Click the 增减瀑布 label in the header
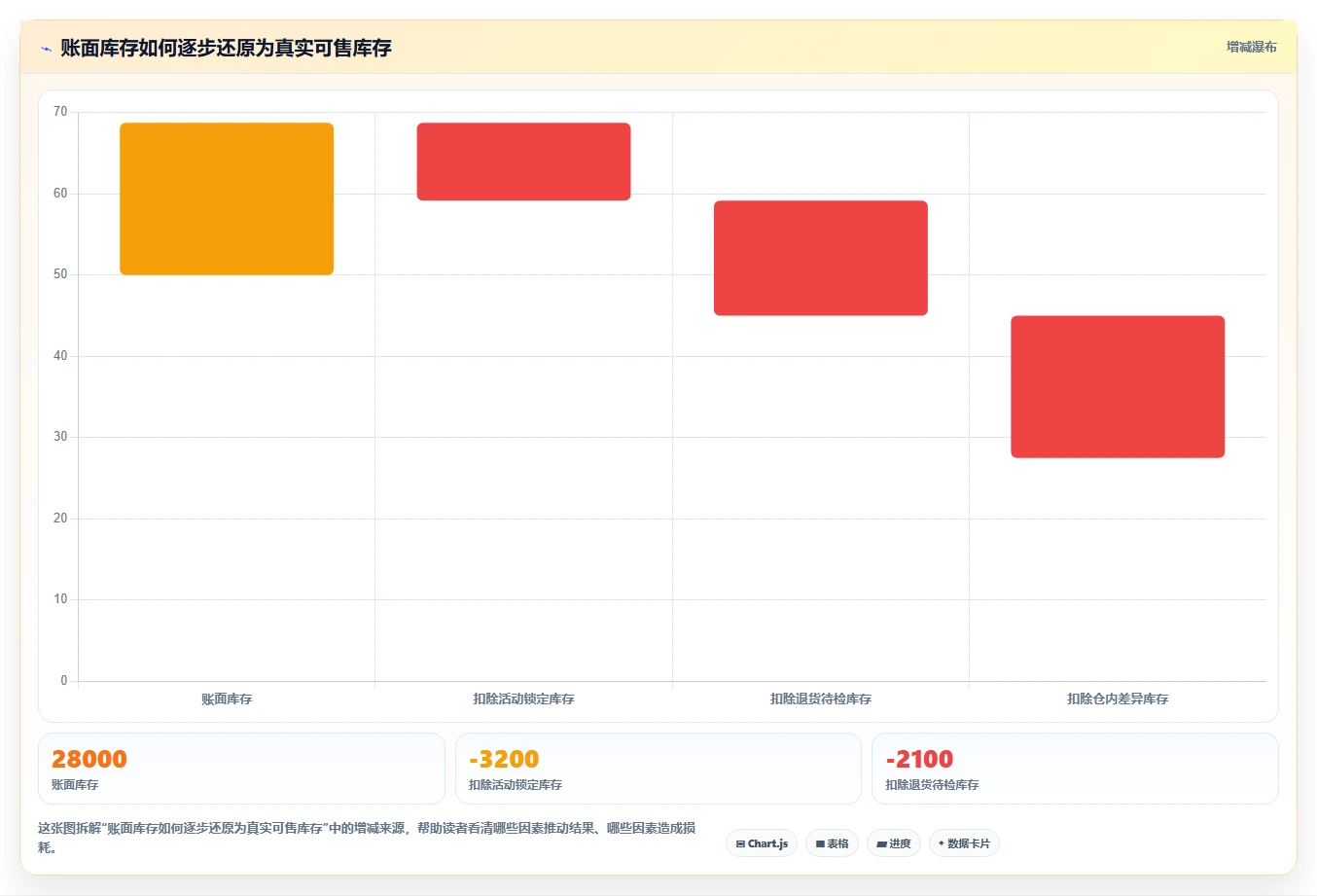1317x896 pixels. click(1251, 47)
